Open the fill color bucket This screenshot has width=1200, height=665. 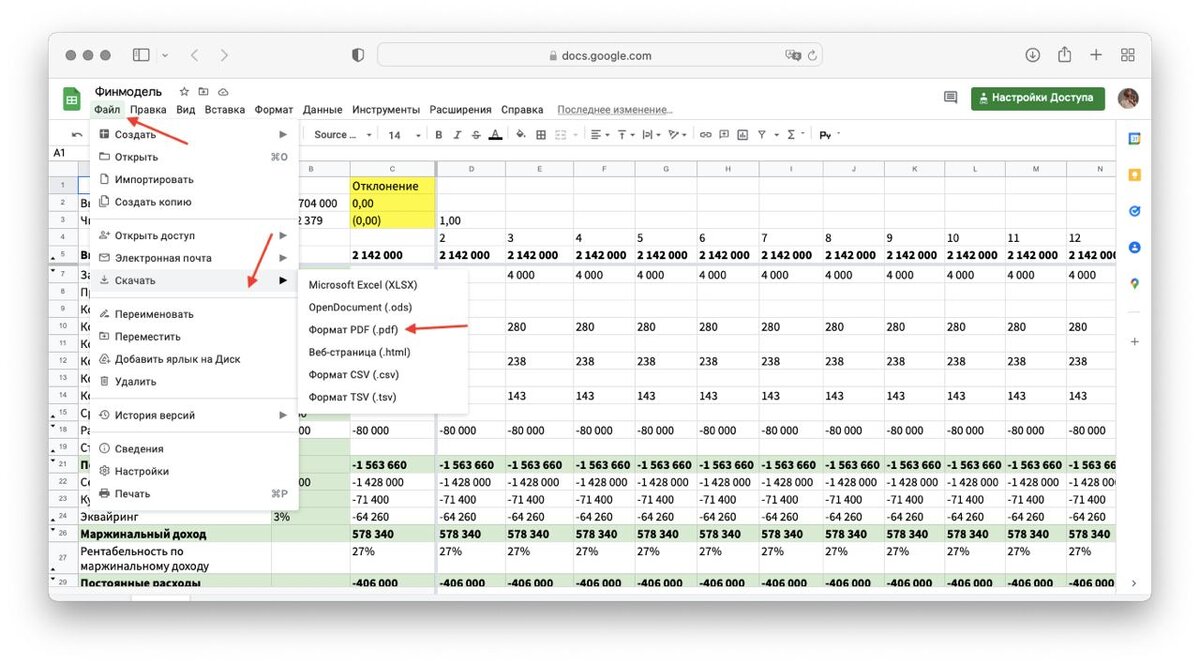(520, 135)
